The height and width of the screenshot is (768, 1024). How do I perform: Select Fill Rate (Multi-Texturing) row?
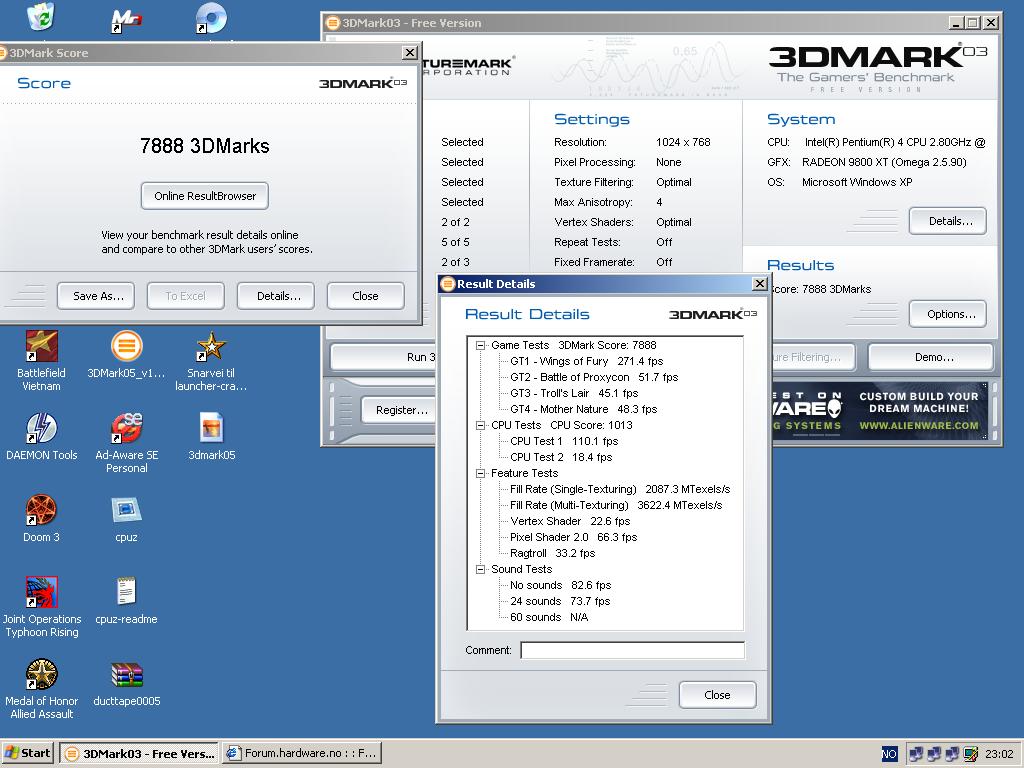(616, 505)
